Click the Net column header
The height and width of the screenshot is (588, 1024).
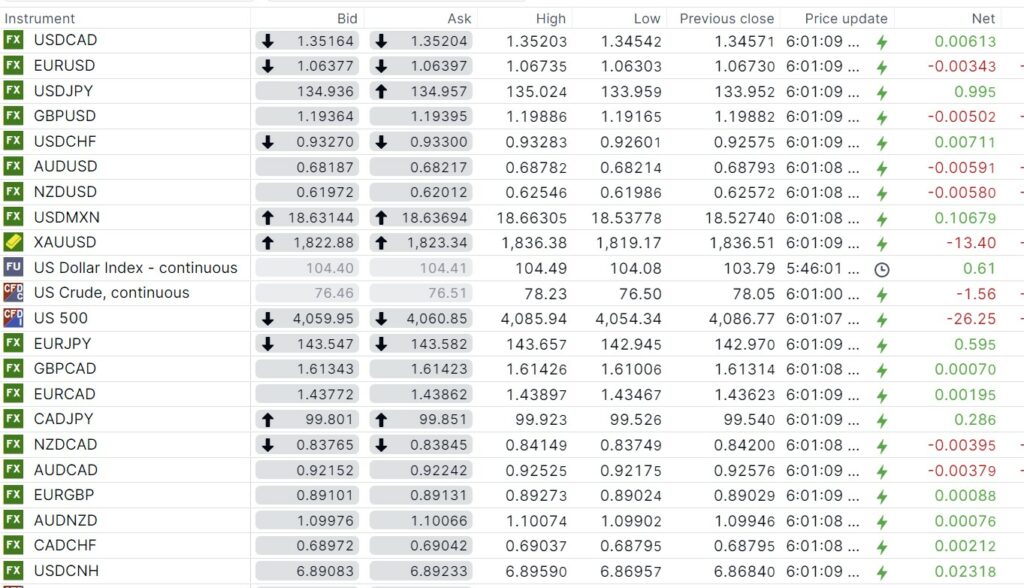pos(983,18)
